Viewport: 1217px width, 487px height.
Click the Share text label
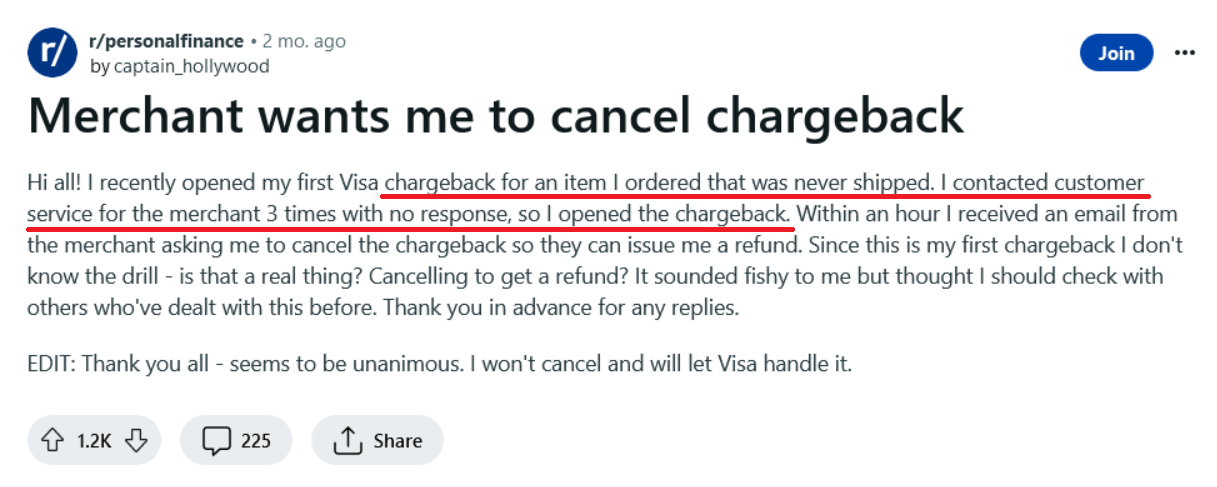(397, 440)
